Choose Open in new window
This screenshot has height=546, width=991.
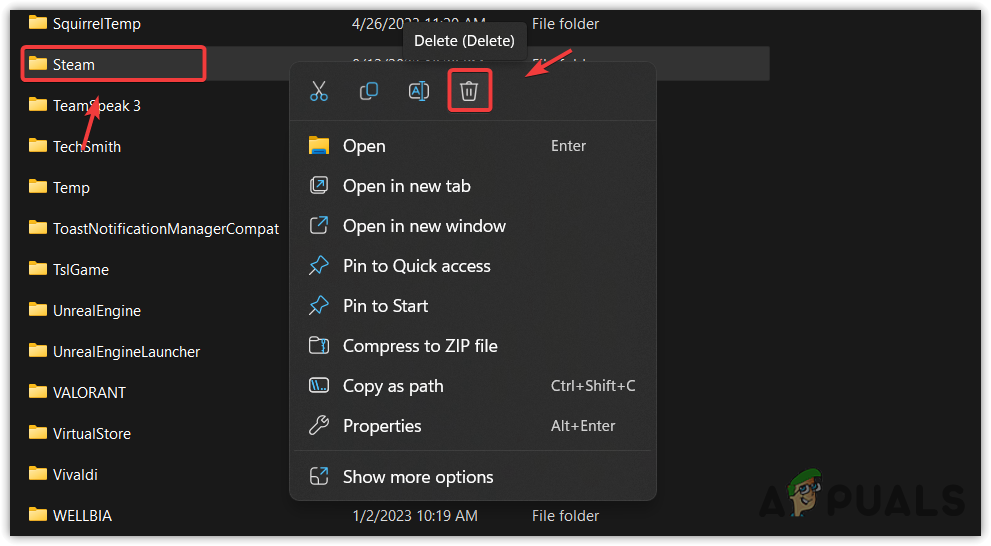(x=424, y=226)
